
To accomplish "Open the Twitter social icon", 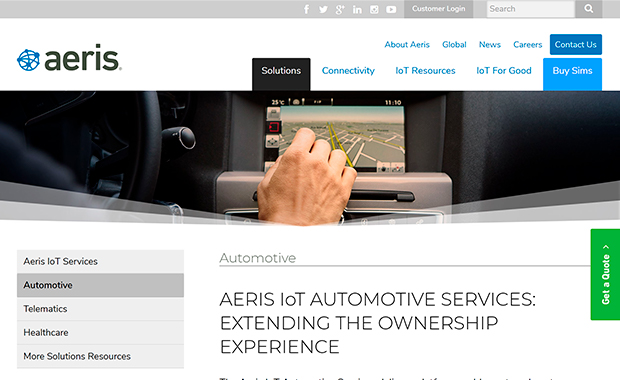I will click(323, 9).
